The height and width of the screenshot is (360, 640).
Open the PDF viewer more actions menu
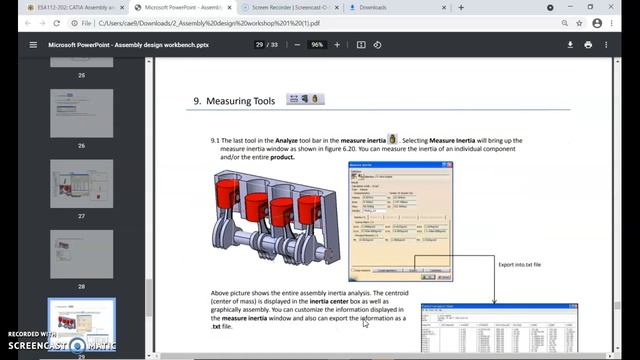tap(606, 45)
